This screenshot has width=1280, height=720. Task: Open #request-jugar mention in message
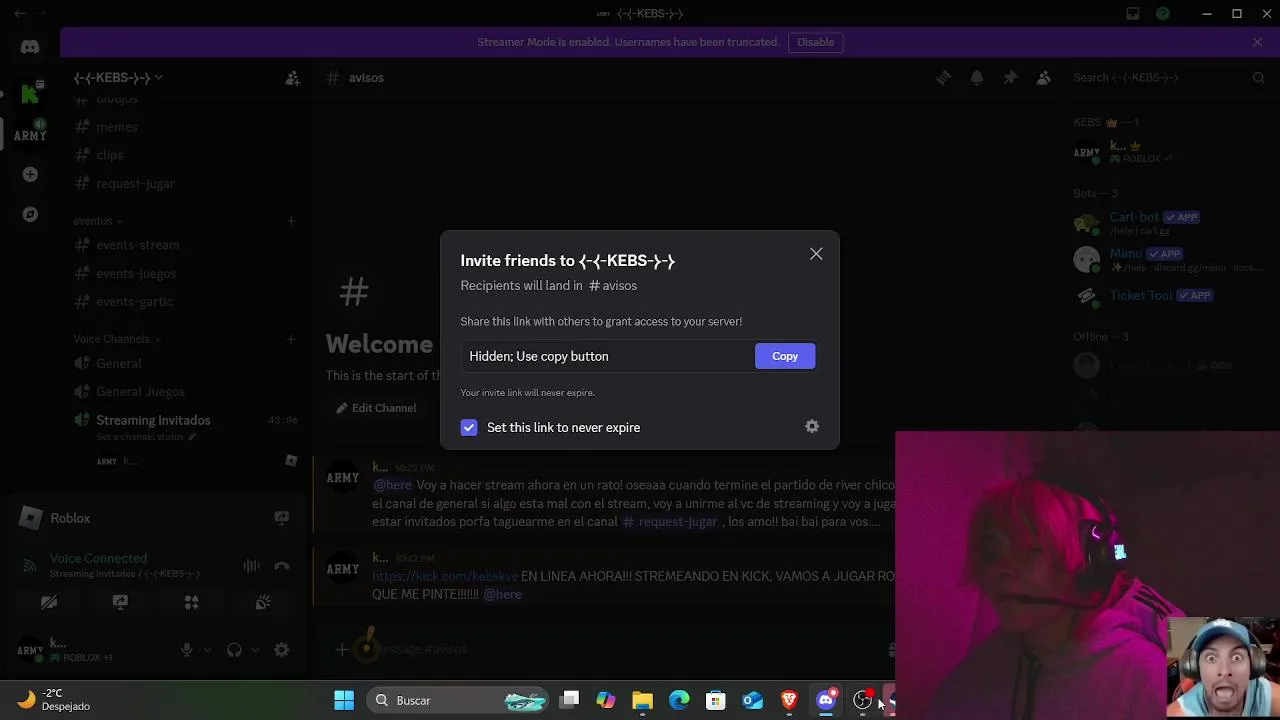pyautogui.click(x=670, y=521)
